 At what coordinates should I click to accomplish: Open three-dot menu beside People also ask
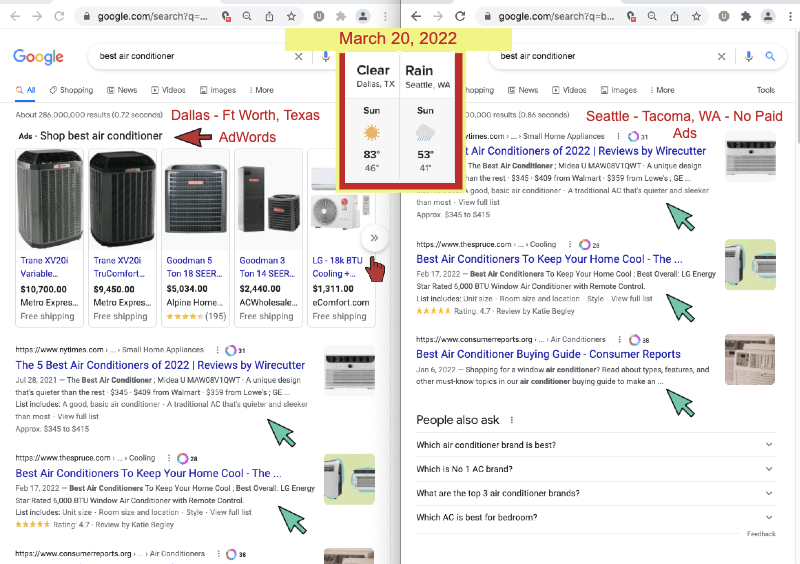[512, 420]
